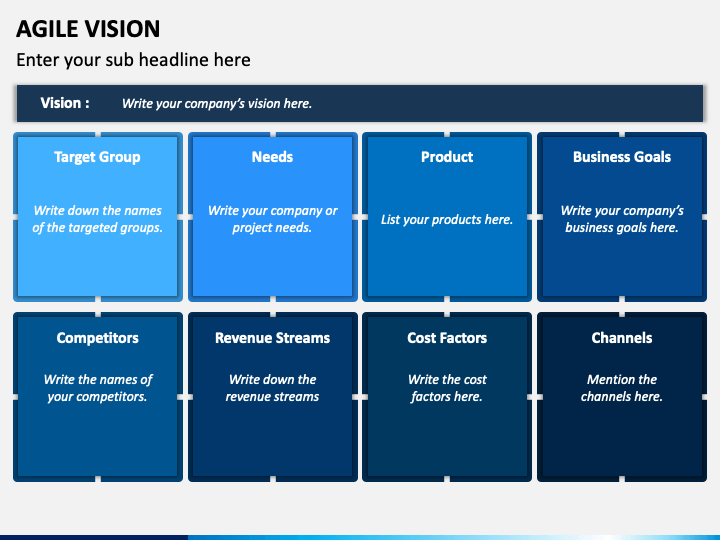Click the 'Cost Factors' heading
720x540 pixels.
coord(447,338)
